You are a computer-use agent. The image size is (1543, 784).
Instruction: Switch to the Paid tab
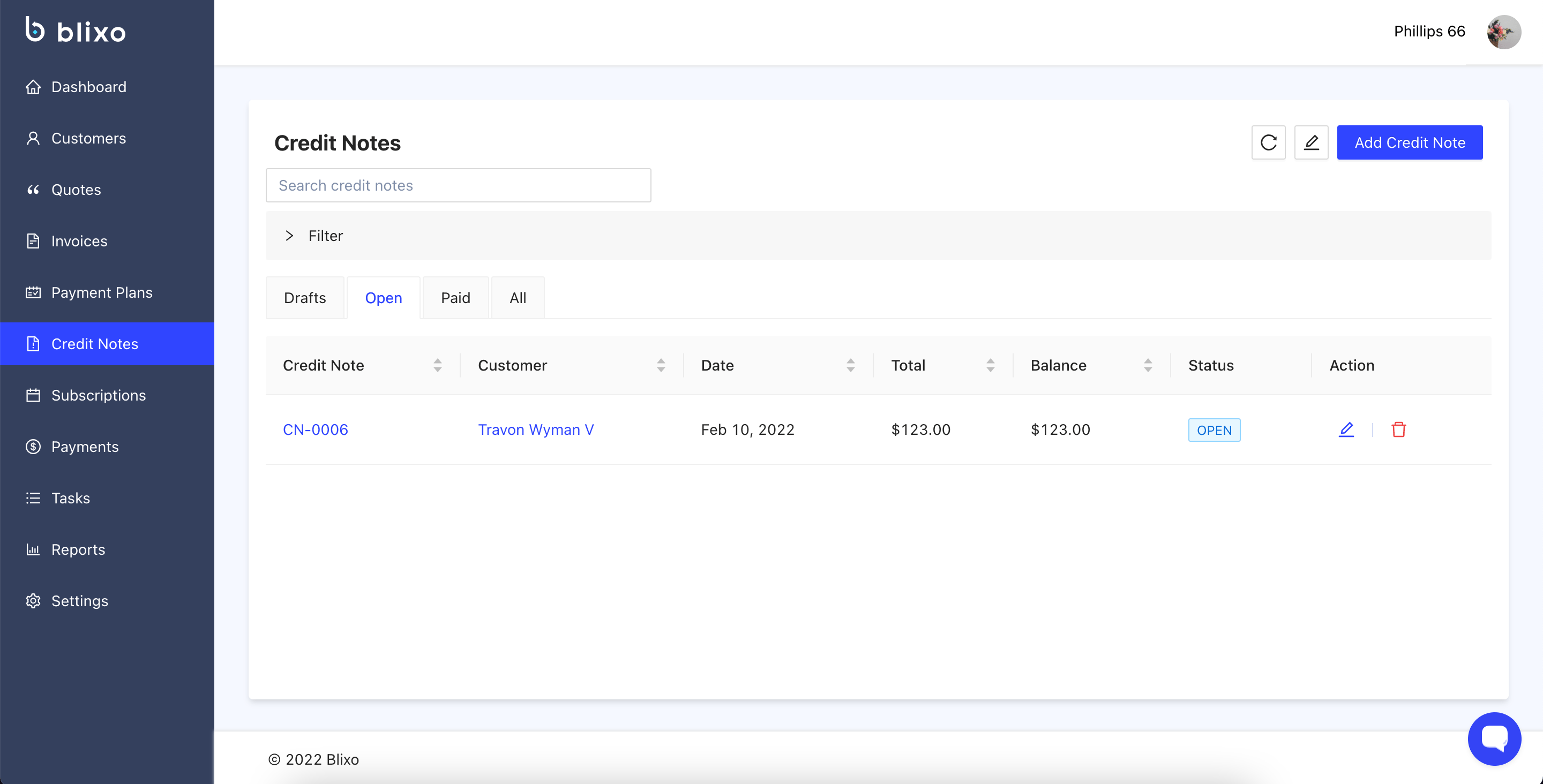[455, 298]
